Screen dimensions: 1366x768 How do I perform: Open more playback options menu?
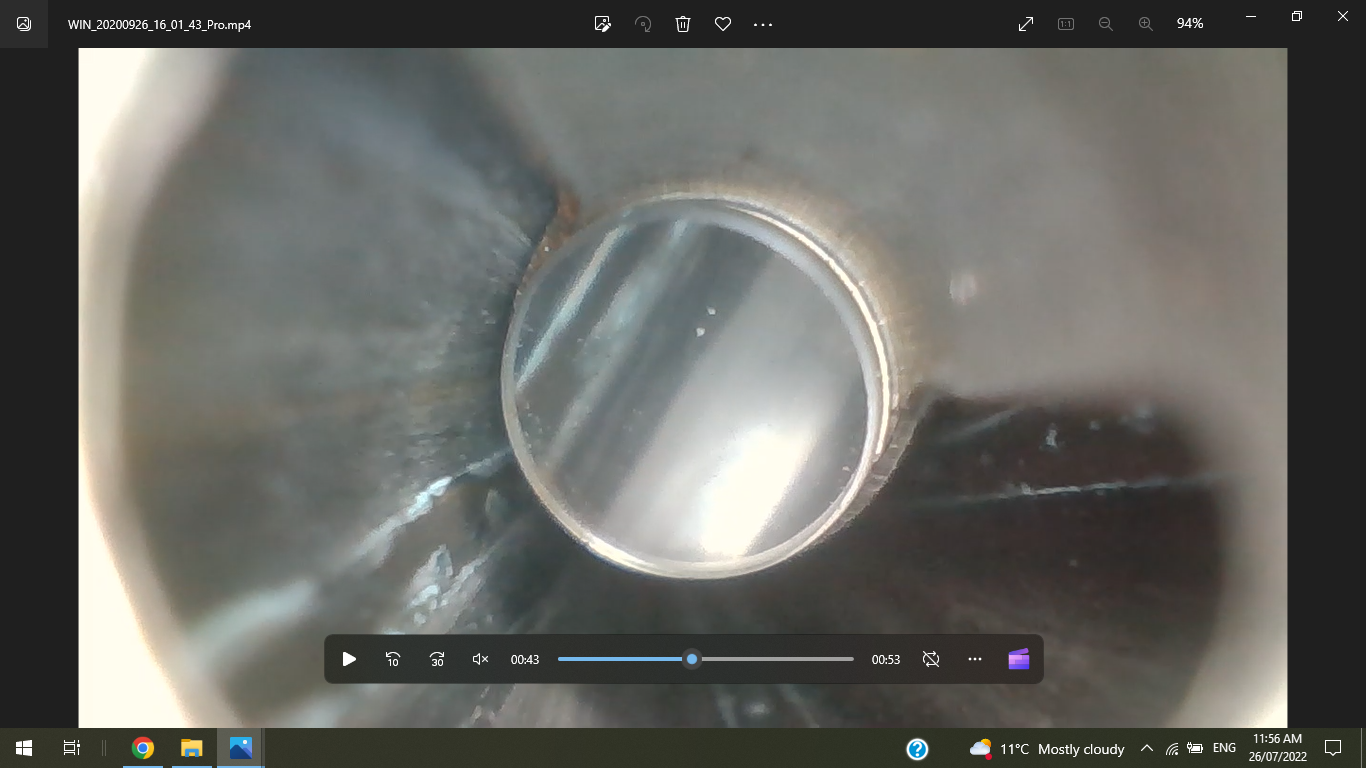point(975,659)
